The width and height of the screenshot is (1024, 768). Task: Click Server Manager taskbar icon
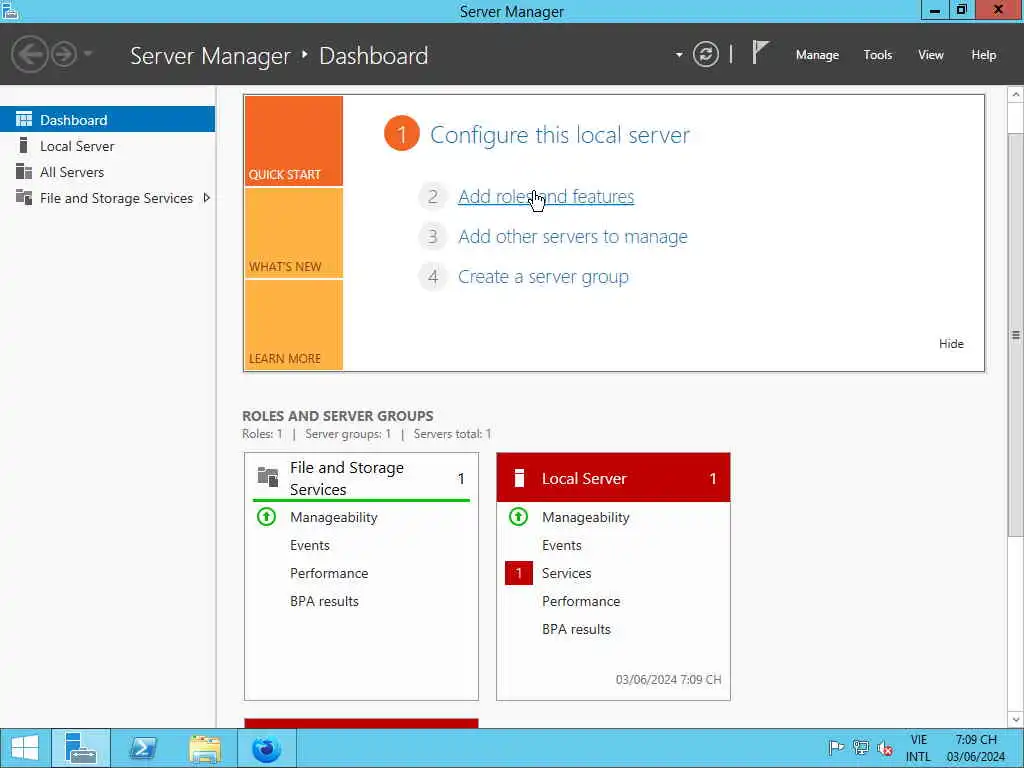[x=81, y=748]
